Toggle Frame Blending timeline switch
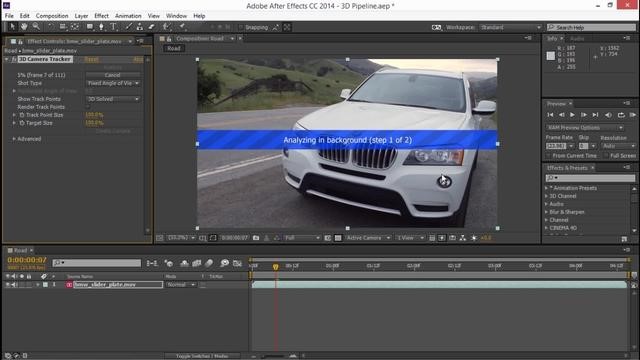This screenshot has height=360, width=640. tap(197, 263)
